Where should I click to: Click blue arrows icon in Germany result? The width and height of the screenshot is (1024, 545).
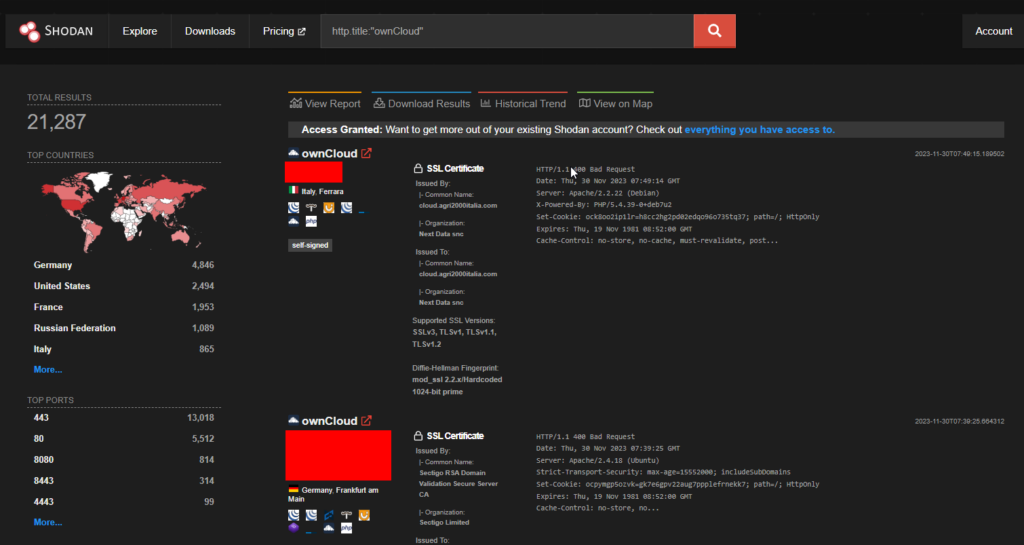[x=329, y=515]
